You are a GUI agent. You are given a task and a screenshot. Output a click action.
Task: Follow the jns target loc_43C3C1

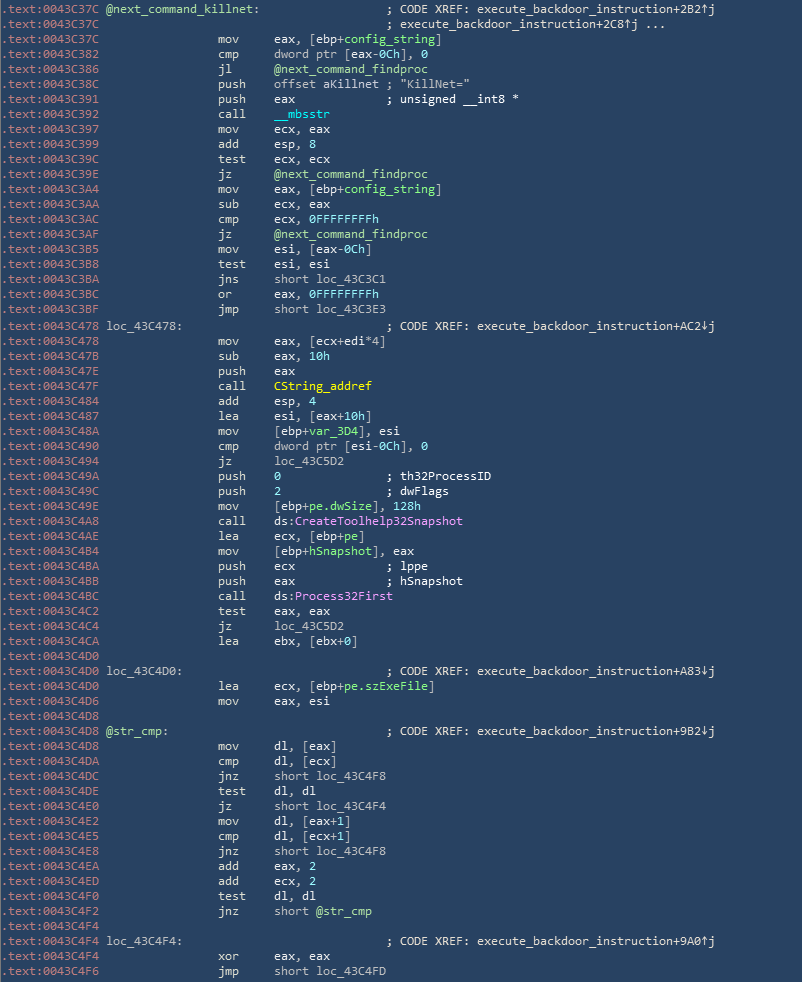[x=345, y=279]
